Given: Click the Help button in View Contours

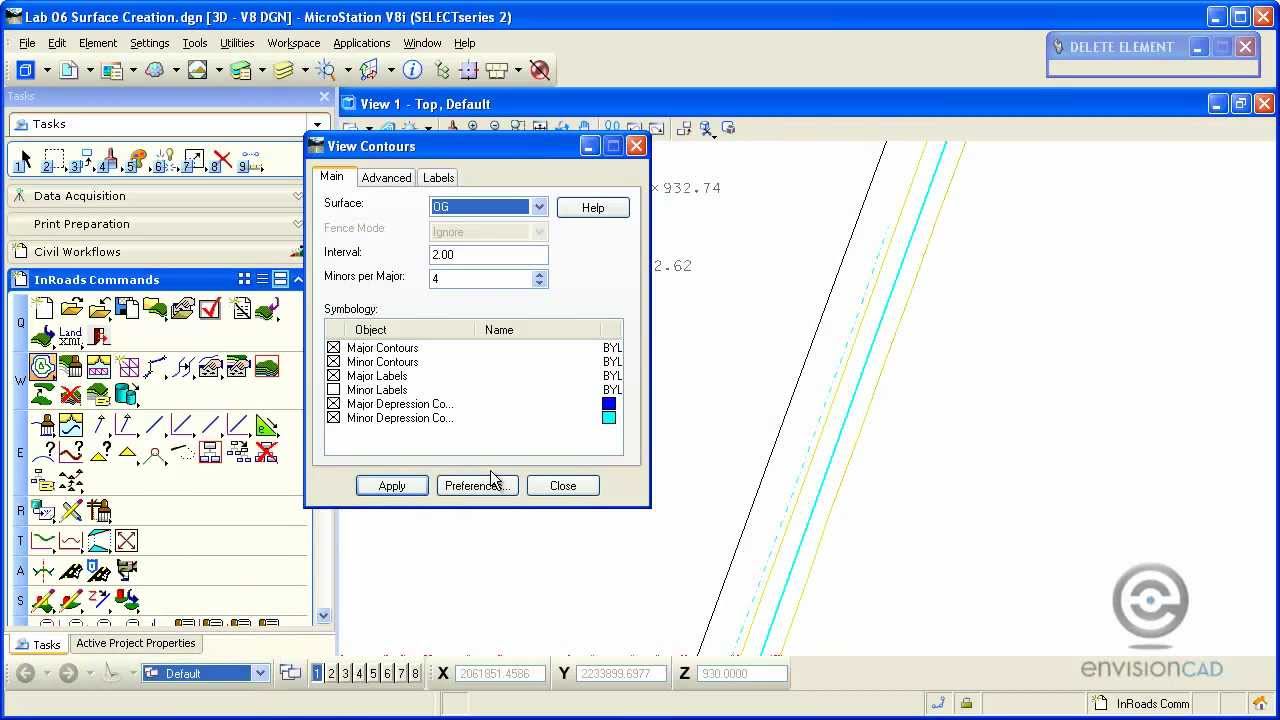Looking at the screenshot, I should [593, 208].
